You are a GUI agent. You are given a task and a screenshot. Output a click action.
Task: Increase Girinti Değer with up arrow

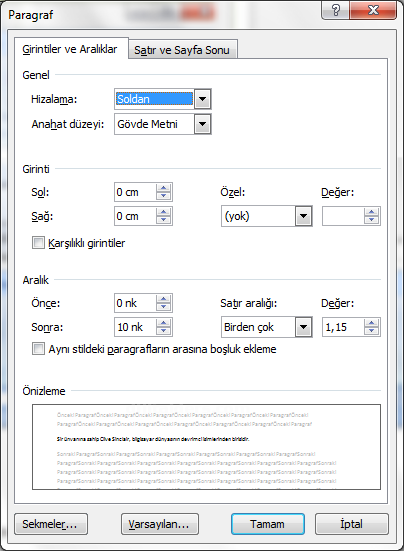pos(371,212)
